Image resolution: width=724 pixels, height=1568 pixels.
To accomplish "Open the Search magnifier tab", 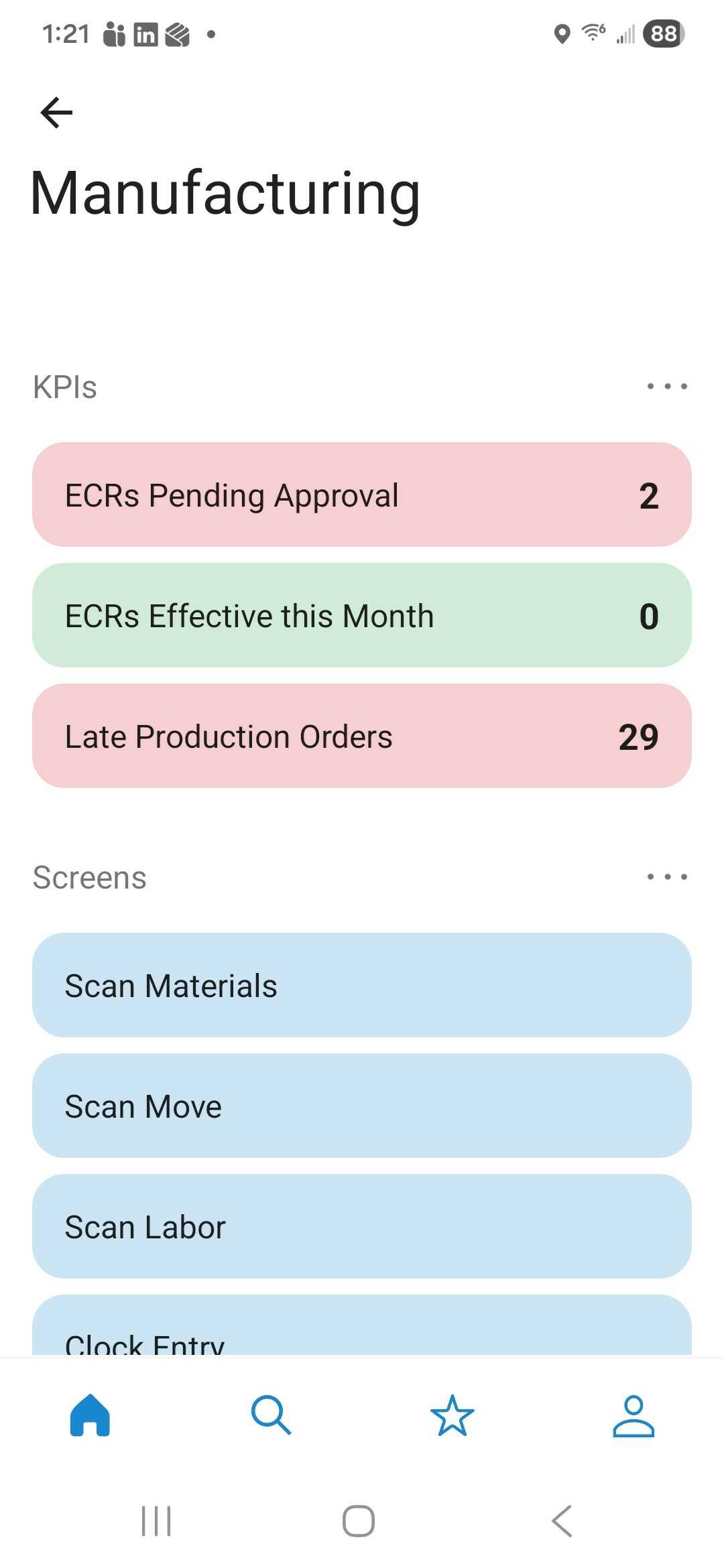I will click(271, 1415).
